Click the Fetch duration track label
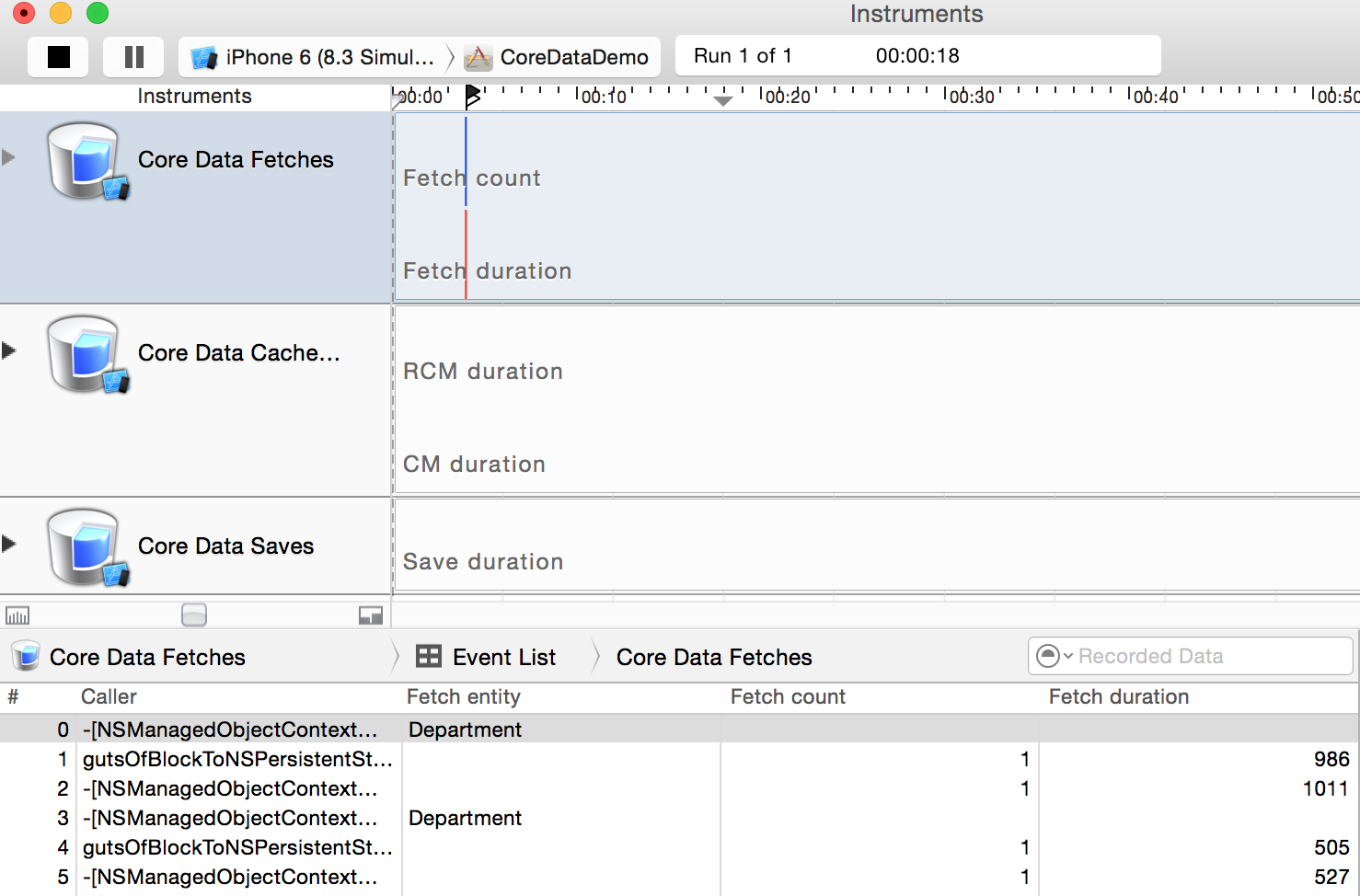The width and height of the screenshot is (1360, 896). 488,270
